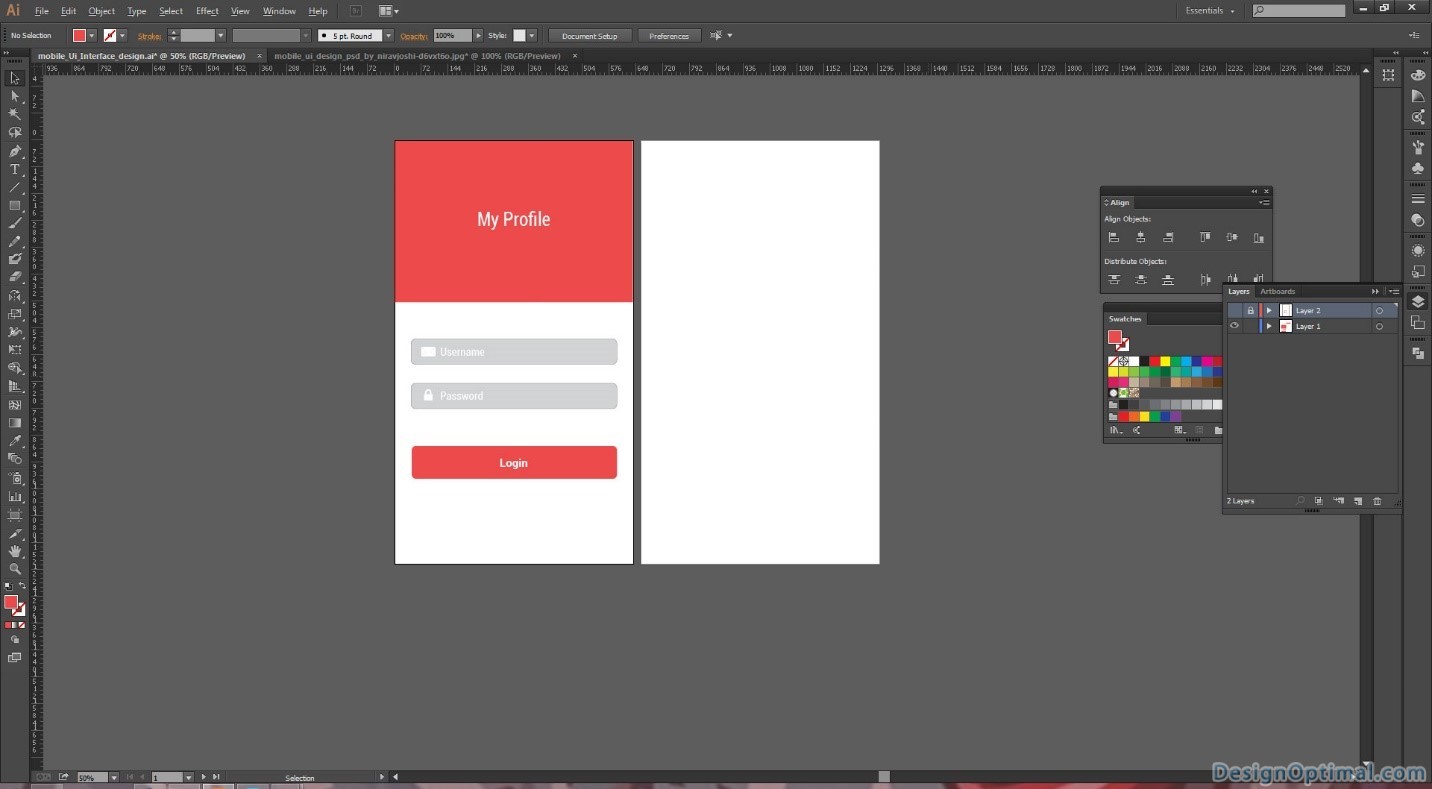The height and width of the screenshot is (789, 1432).
Task: Click the Stroke link in control bar
Action: click(x=149, y=36)
